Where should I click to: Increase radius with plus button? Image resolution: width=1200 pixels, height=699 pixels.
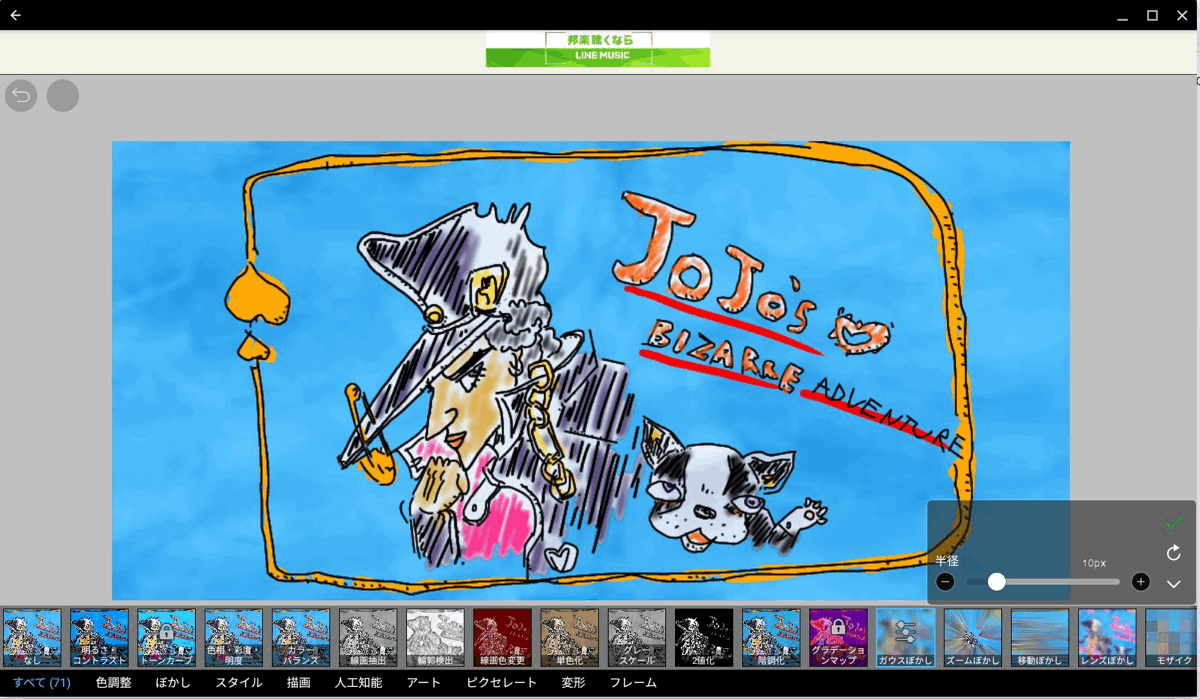[x=1140, y=582]
